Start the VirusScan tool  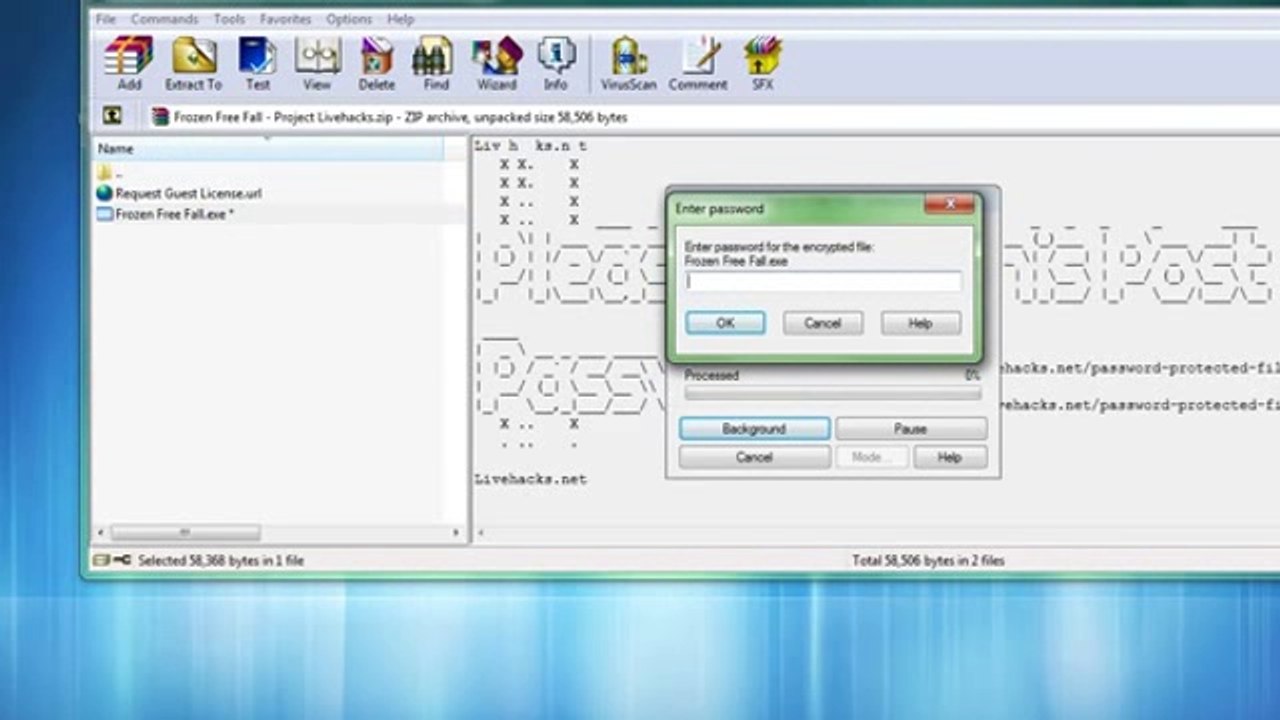point(629,63)
